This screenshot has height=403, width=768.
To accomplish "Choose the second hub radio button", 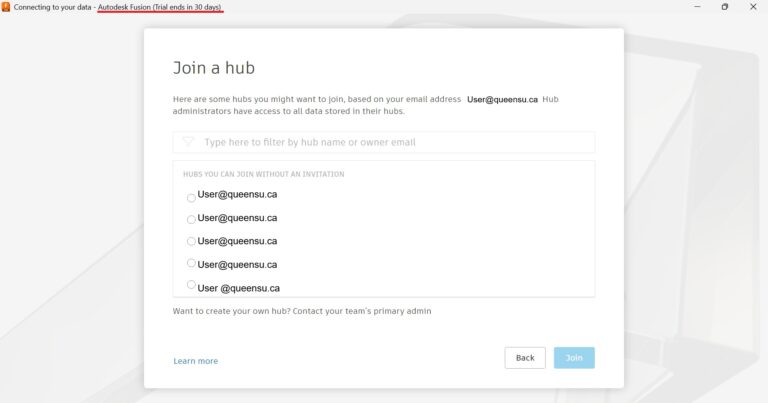I will (191, 219).
